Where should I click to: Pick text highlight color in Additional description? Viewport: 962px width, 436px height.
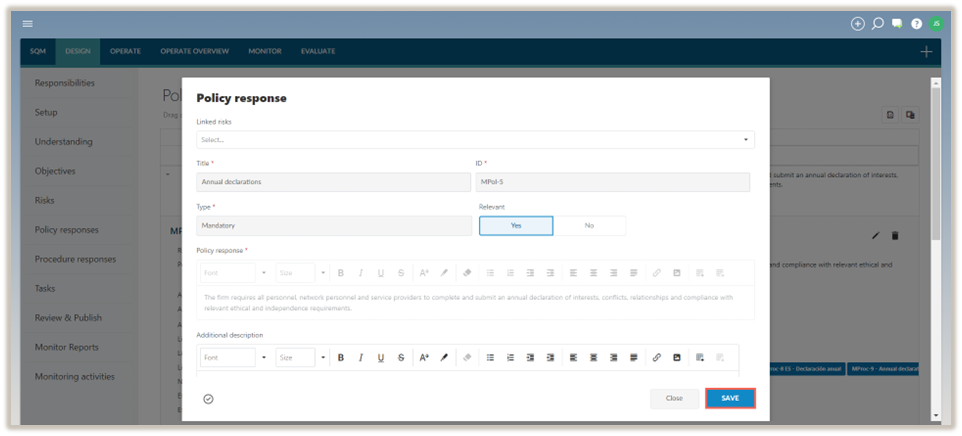coord(445,357)
